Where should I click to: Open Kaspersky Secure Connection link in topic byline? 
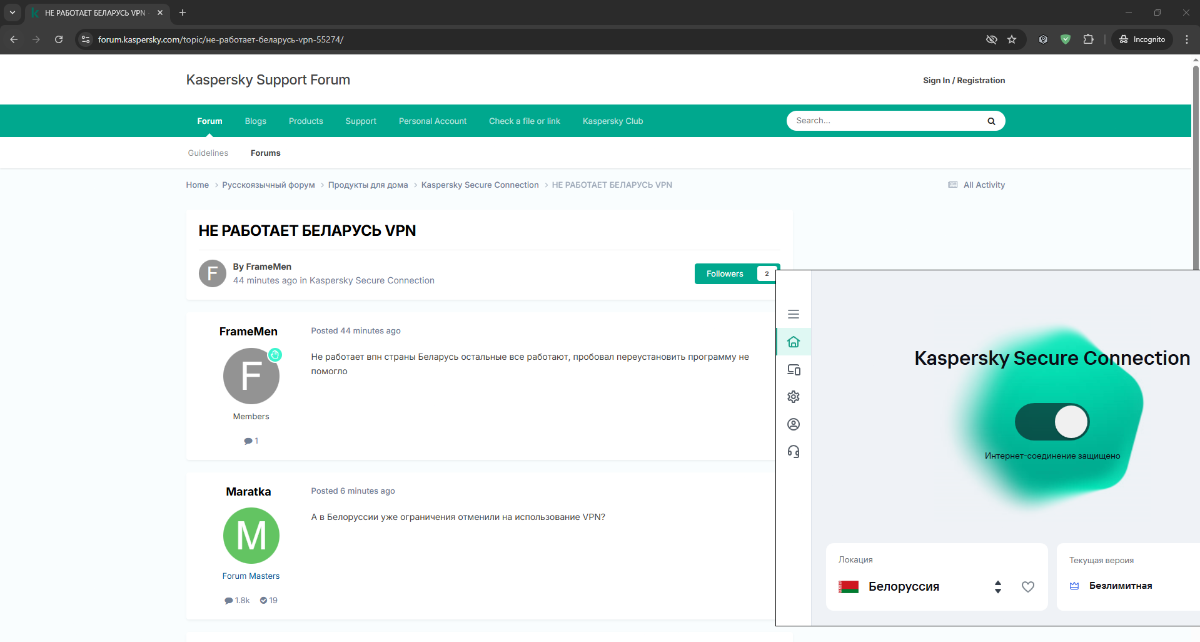[372, 281]
